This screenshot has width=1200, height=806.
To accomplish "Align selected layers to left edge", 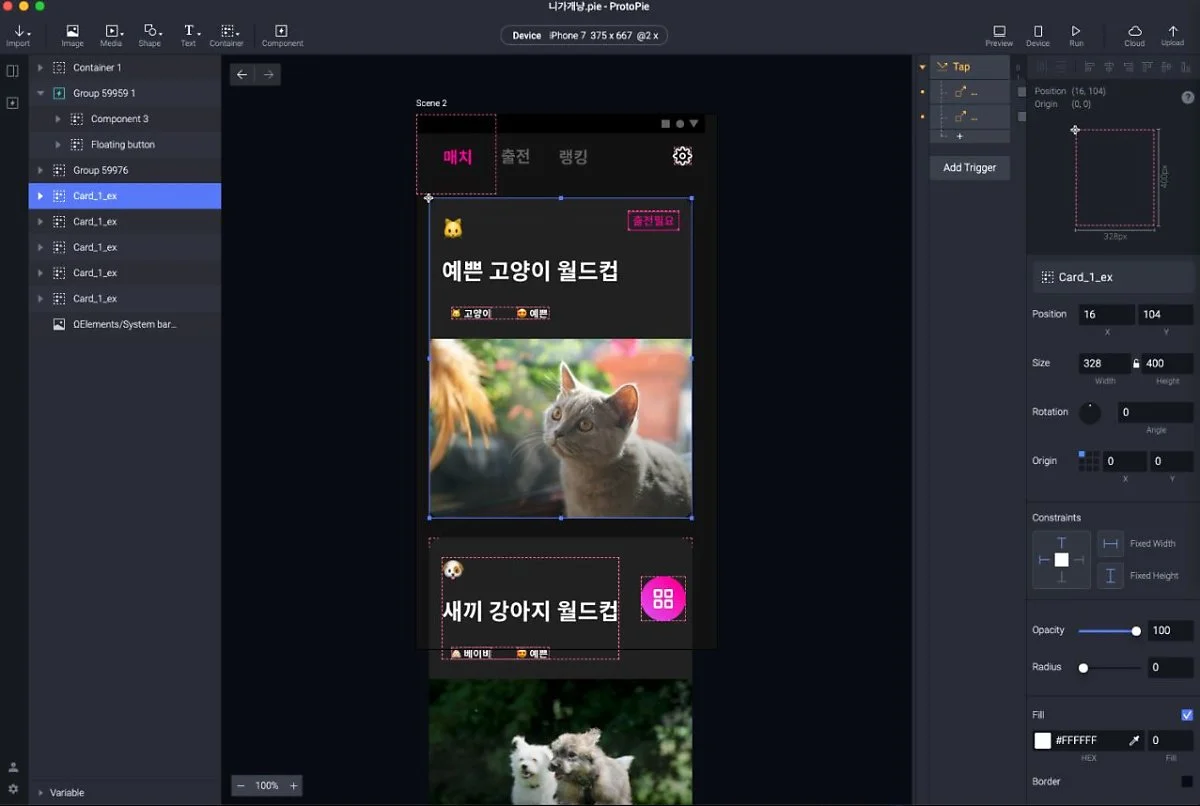I will 1088,68.
